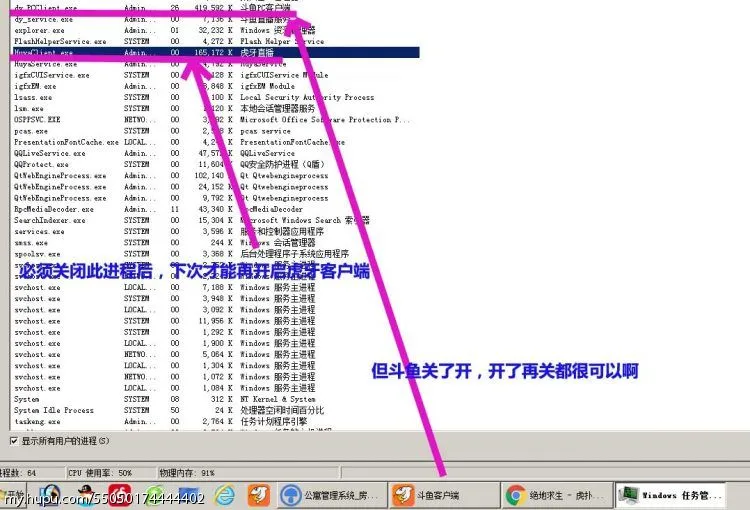Select the System process row
This screenshot has height=510, width=750.
215,399
